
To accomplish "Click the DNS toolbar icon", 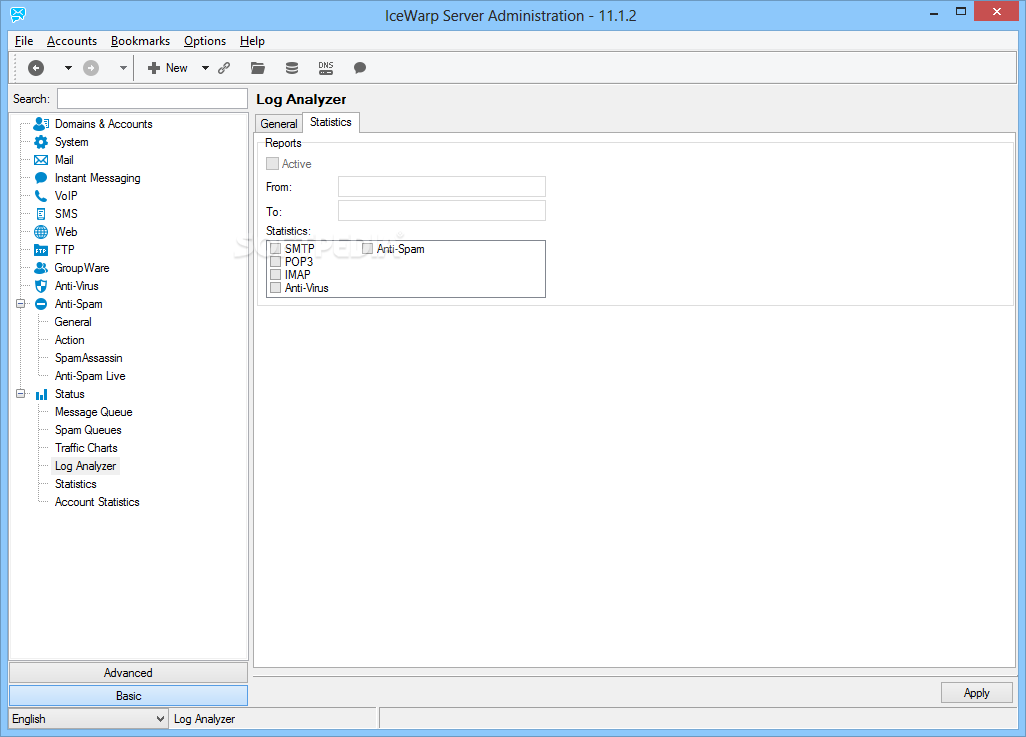I will (x=326, y=68).
